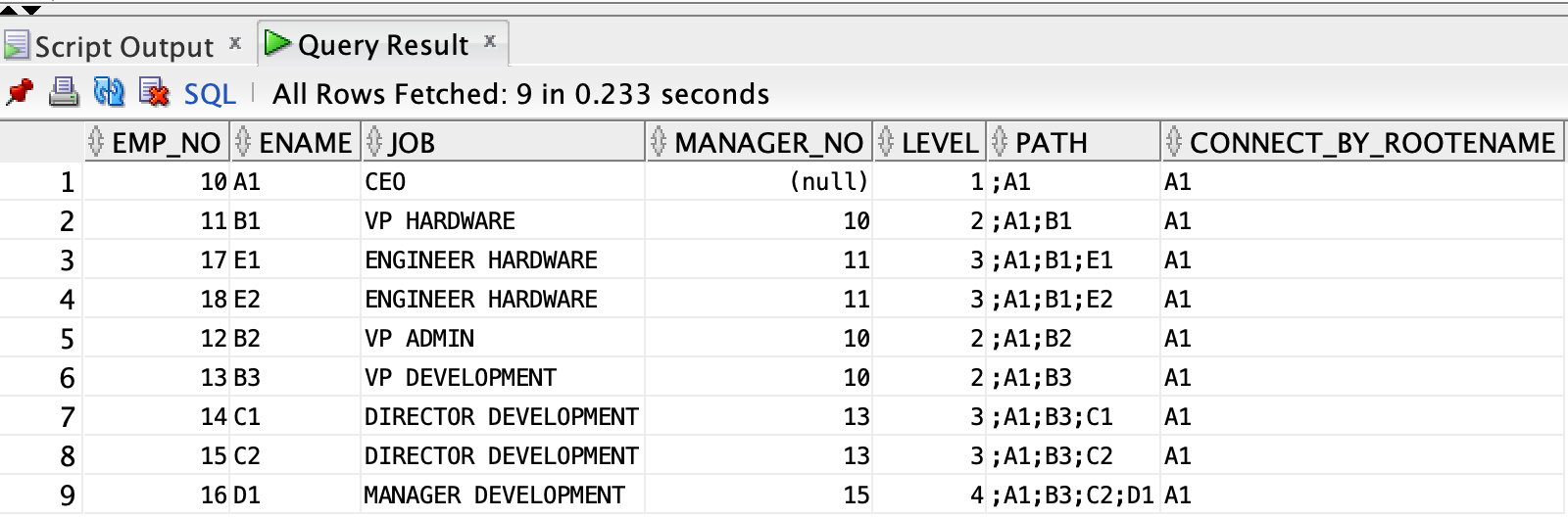Switch to the Script Output tab

point(123,46)
